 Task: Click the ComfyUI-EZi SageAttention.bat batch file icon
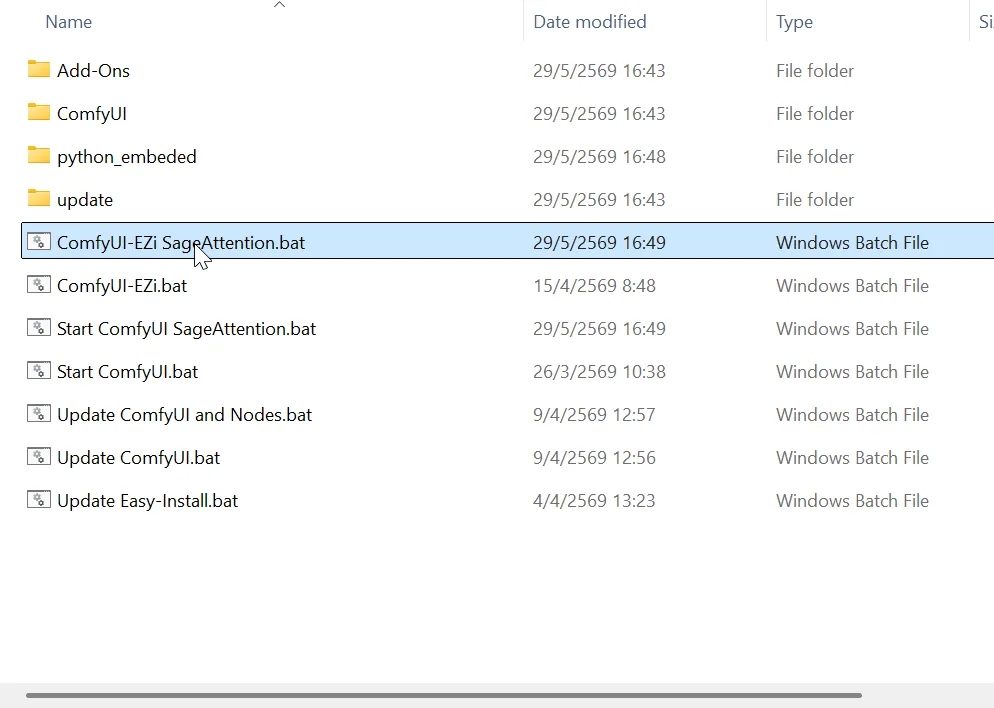click(39, 241)
